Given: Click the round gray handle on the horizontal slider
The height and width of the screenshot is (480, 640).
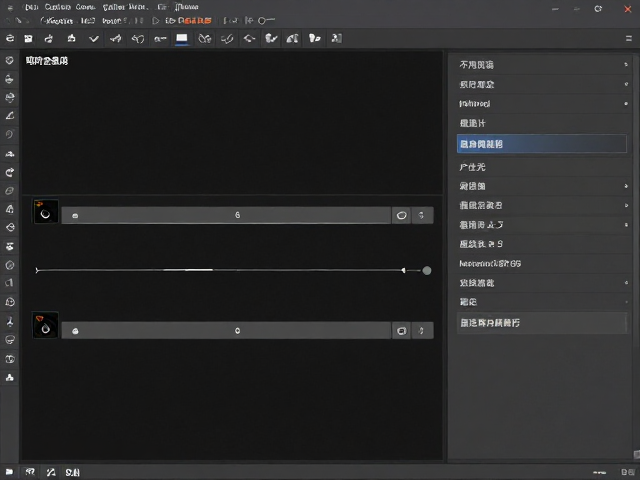Looking at the screenshot, I should click(427, 270).
